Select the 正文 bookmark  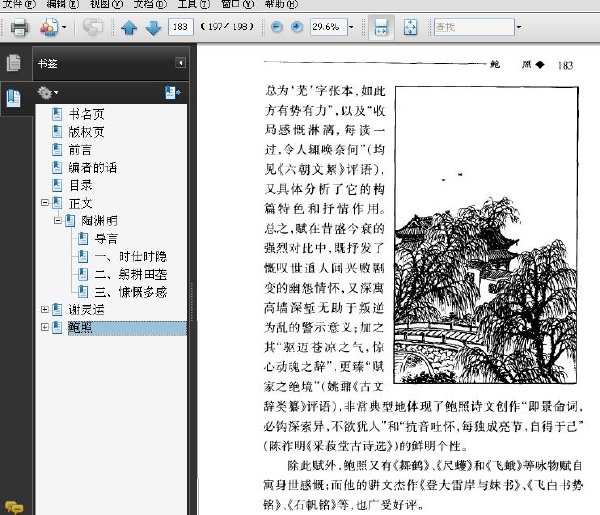tap(80, 203)
